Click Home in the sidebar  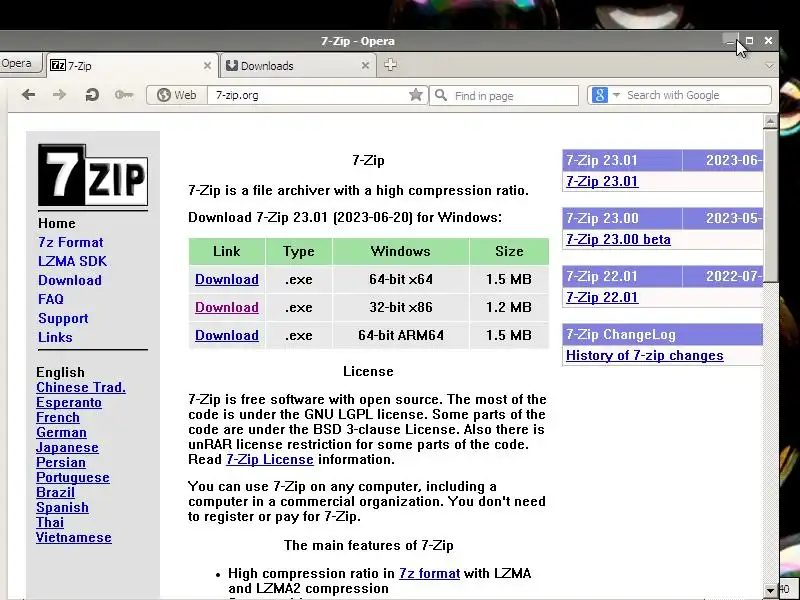point(57,223)
